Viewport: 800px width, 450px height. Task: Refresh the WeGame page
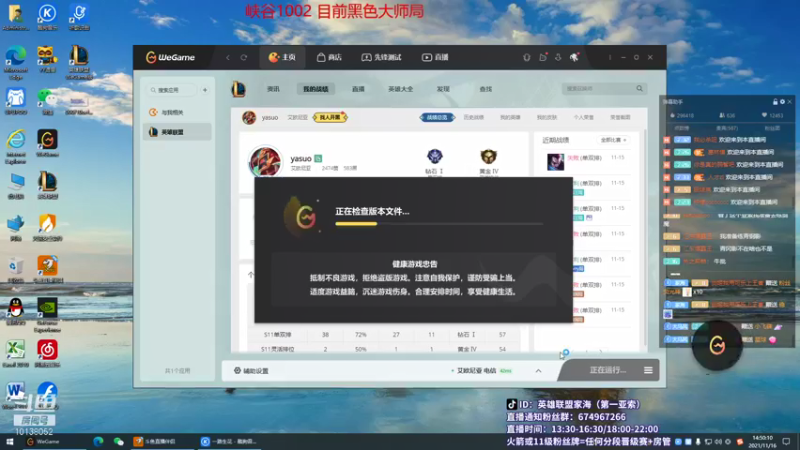point(244,58)
